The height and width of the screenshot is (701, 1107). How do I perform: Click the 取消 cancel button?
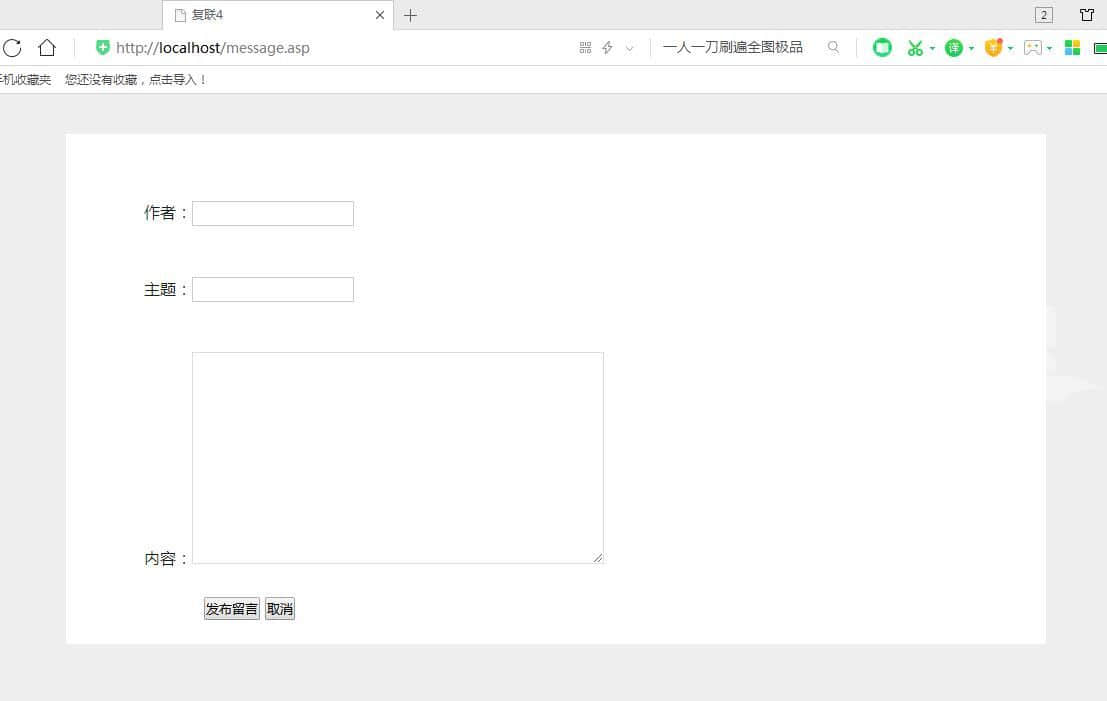pos(280,609)
